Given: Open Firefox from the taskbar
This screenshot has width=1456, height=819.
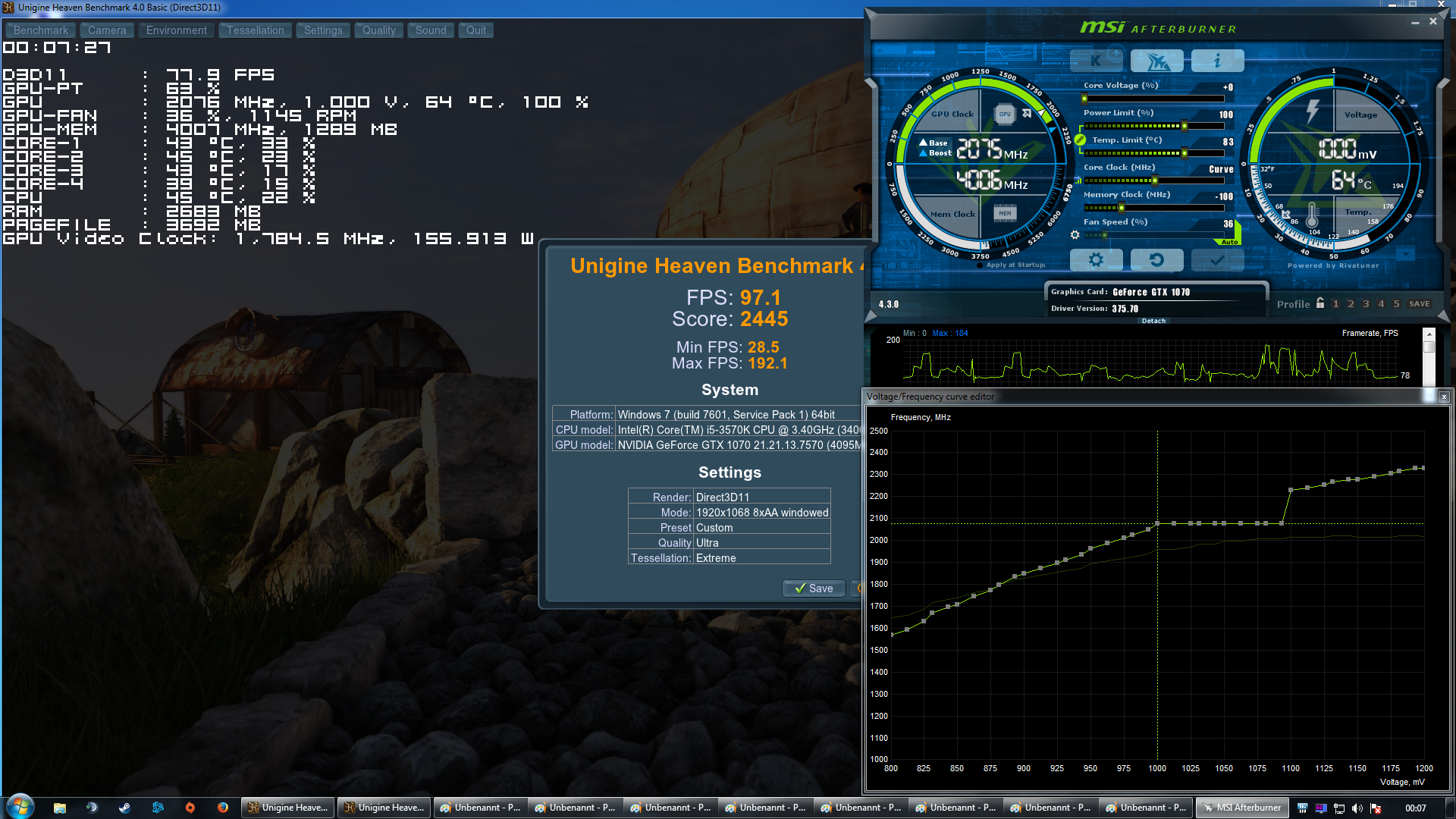Looking at the screenshot, I should [x=222, y=808].
